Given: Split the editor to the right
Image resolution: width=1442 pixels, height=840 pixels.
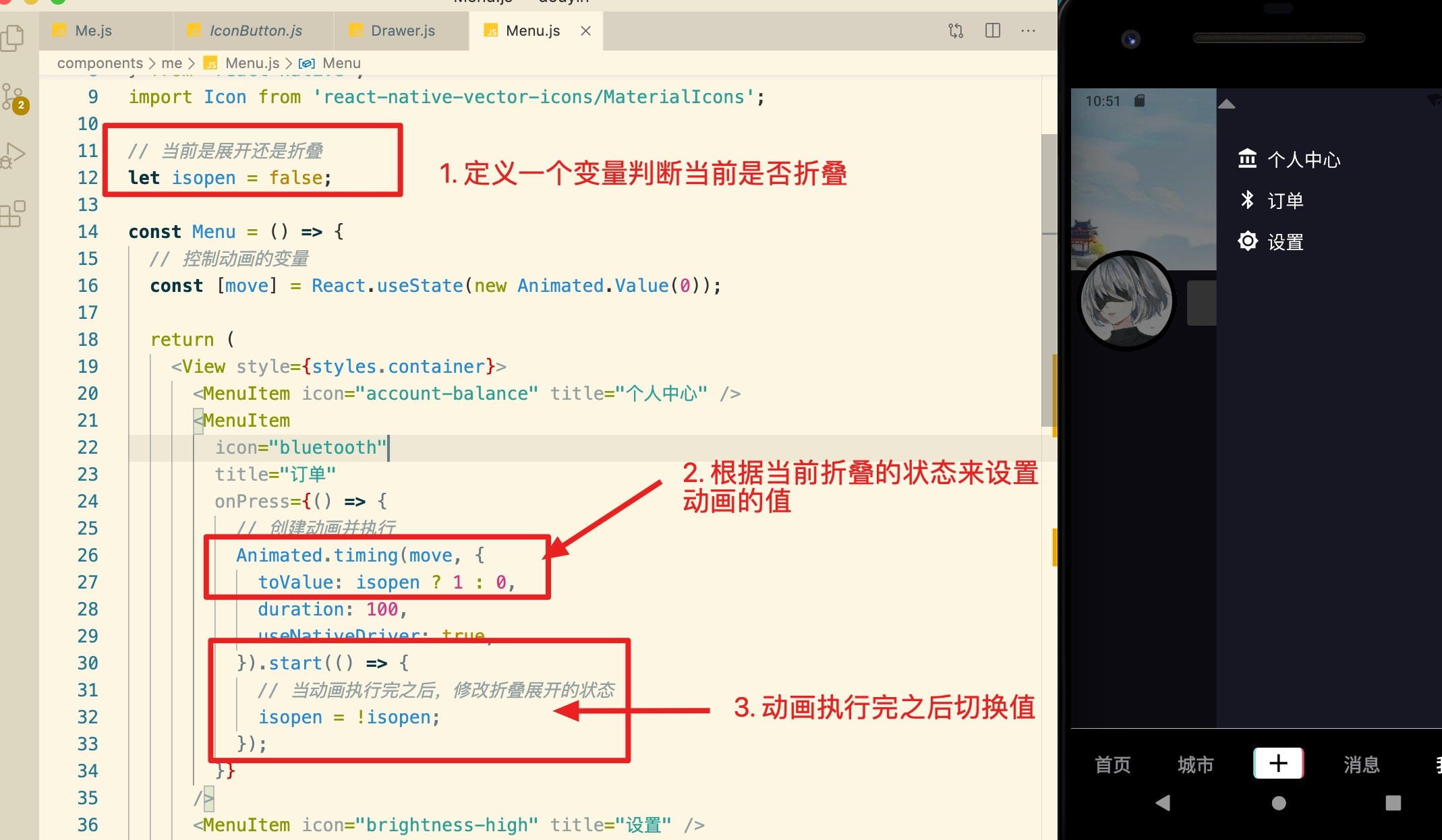Looking at the screenshot, I should (993, 30).
